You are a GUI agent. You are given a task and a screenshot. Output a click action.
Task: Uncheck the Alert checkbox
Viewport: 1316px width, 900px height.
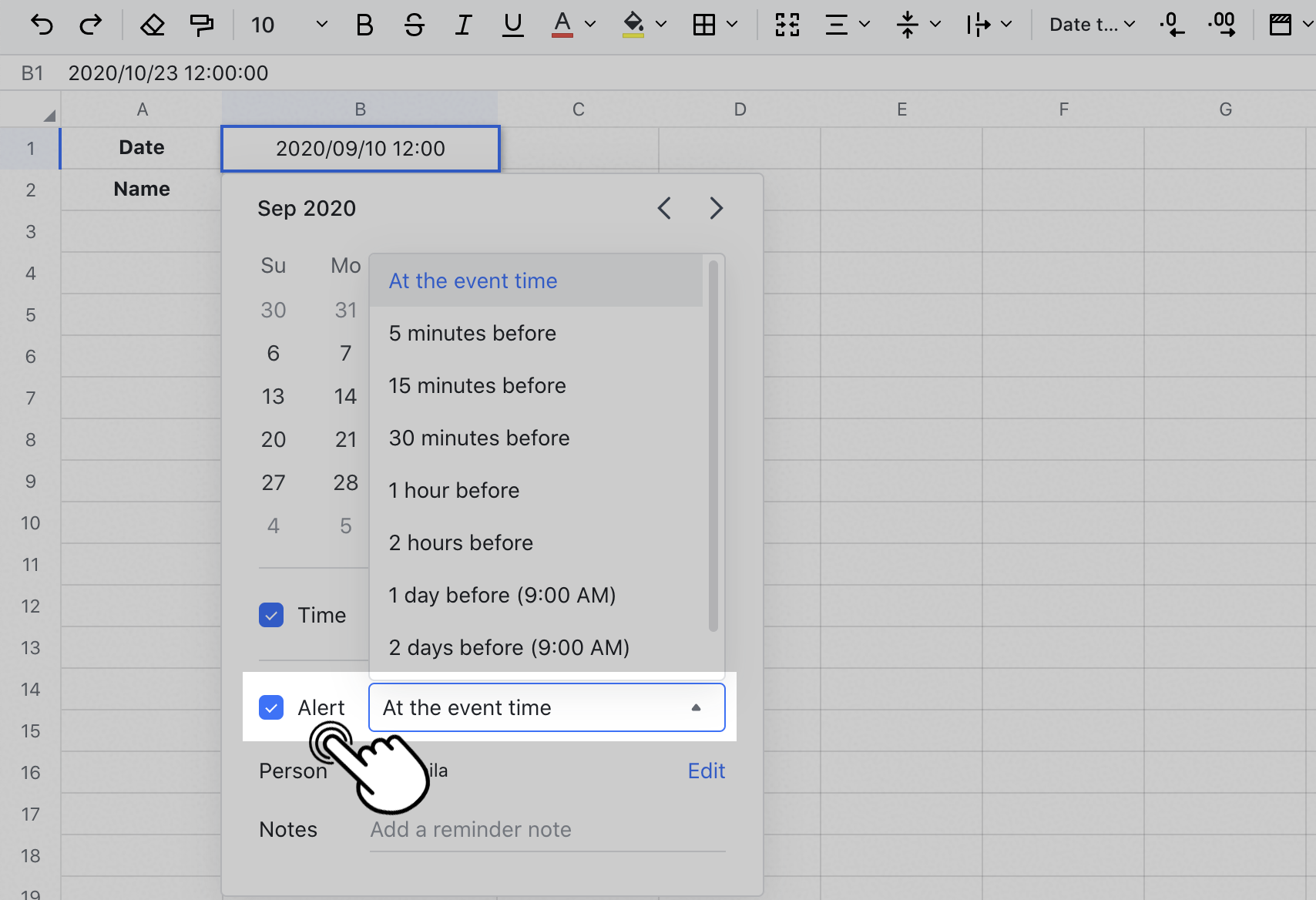pyautogui.click(x=271, y=707)
